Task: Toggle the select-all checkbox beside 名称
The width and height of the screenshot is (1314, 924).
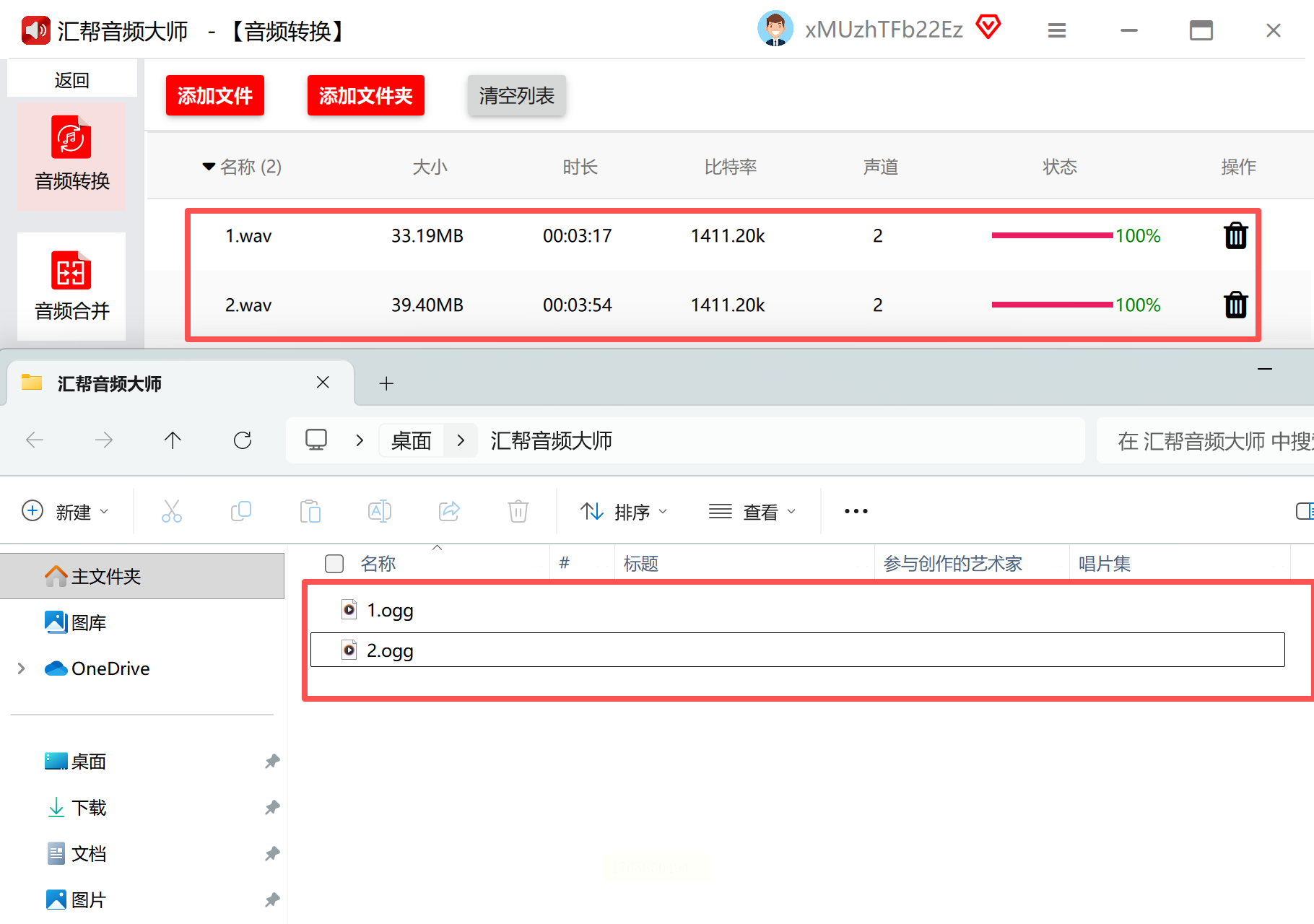Action: tap(334, 564)
